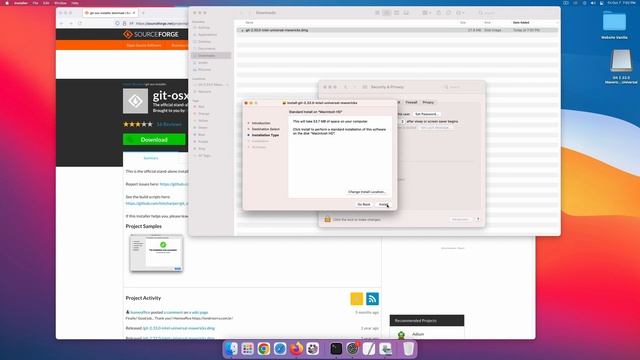Open Firefox from the Dock
The height and width of the screenshot is (360, 640).
click(x=296, y=349)
